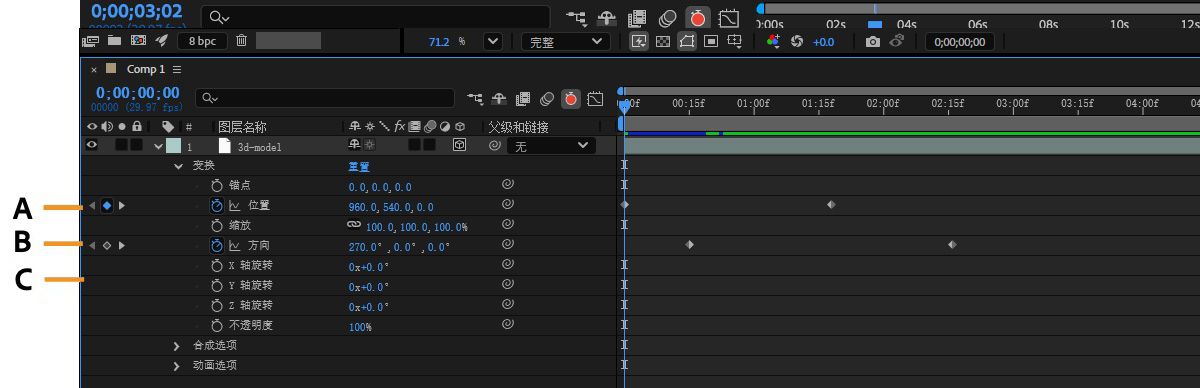
Task: Go to next 位置 keyframe
Action: [122, 205]
